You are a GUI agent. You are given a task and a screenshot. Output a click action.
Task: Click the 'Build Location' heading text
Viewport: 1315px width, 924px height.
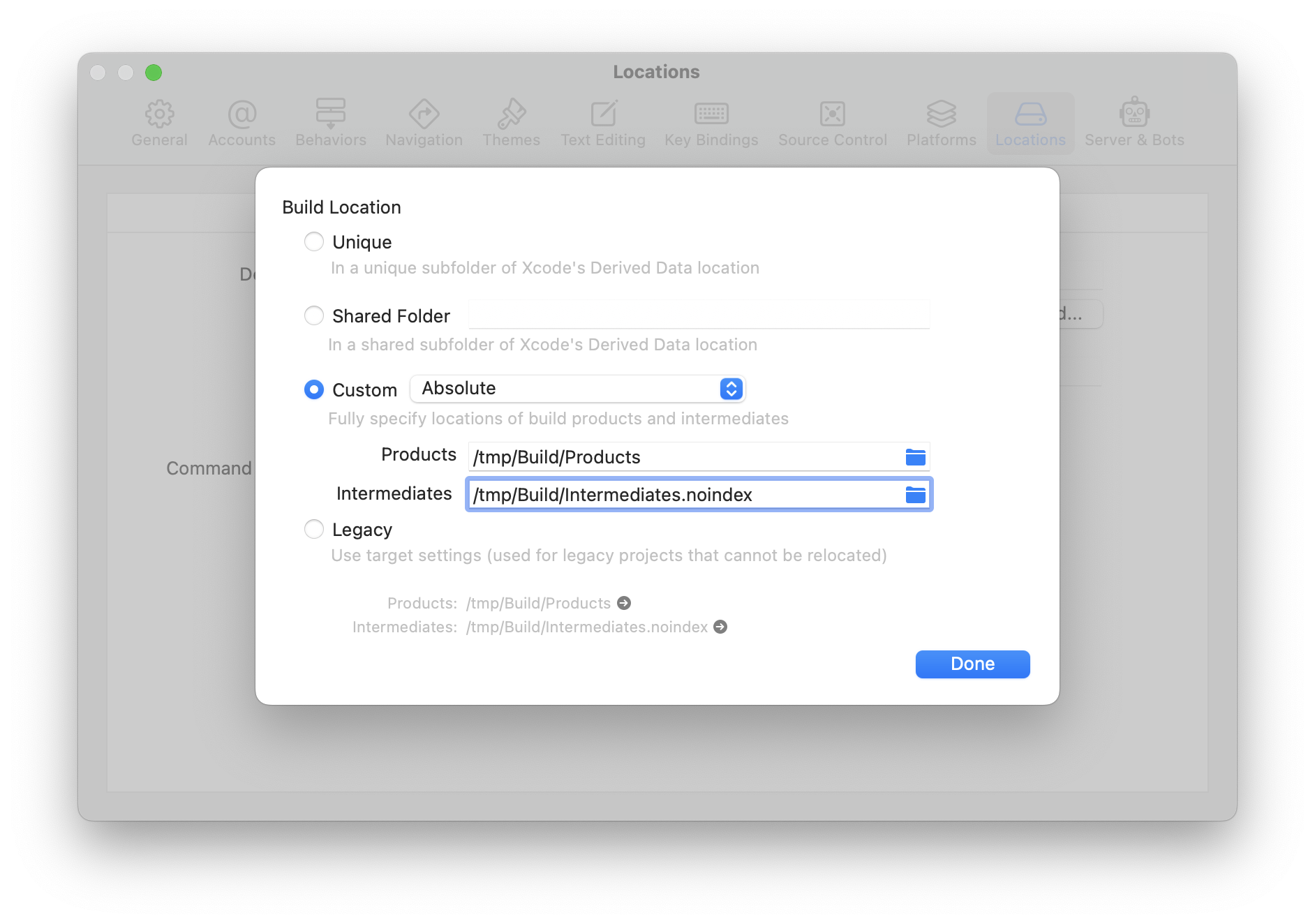click(x=341, y=207)
